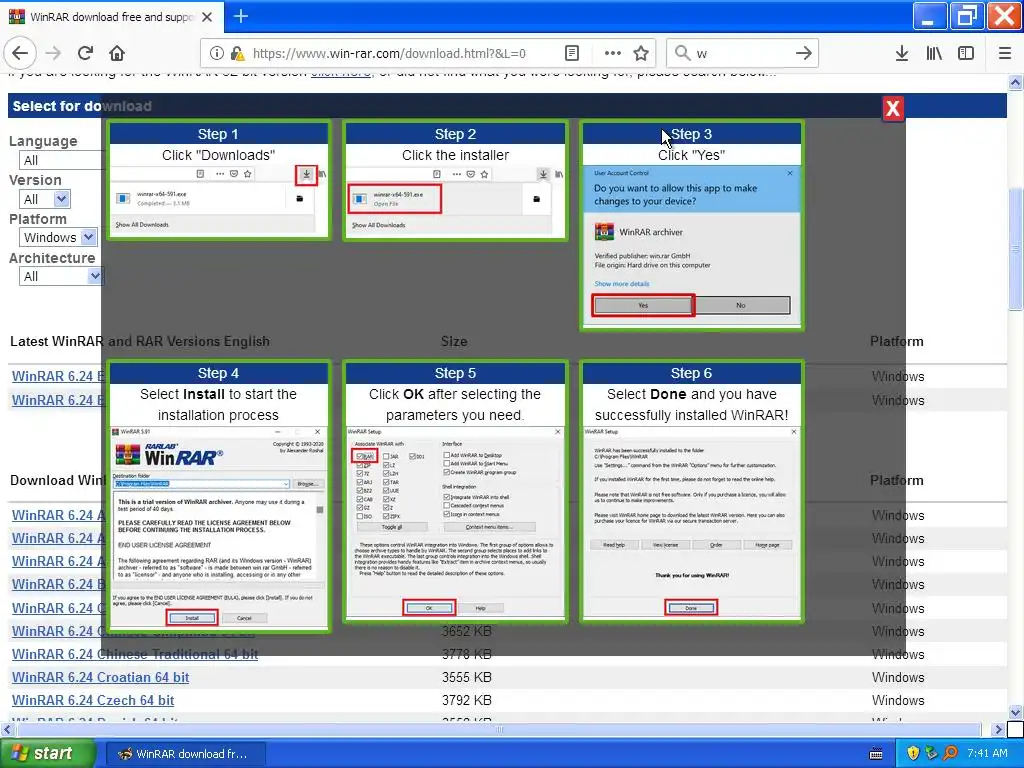Click the vertical scrollbar thumb
This screenshot has width=1024, height=768.
1015,248
